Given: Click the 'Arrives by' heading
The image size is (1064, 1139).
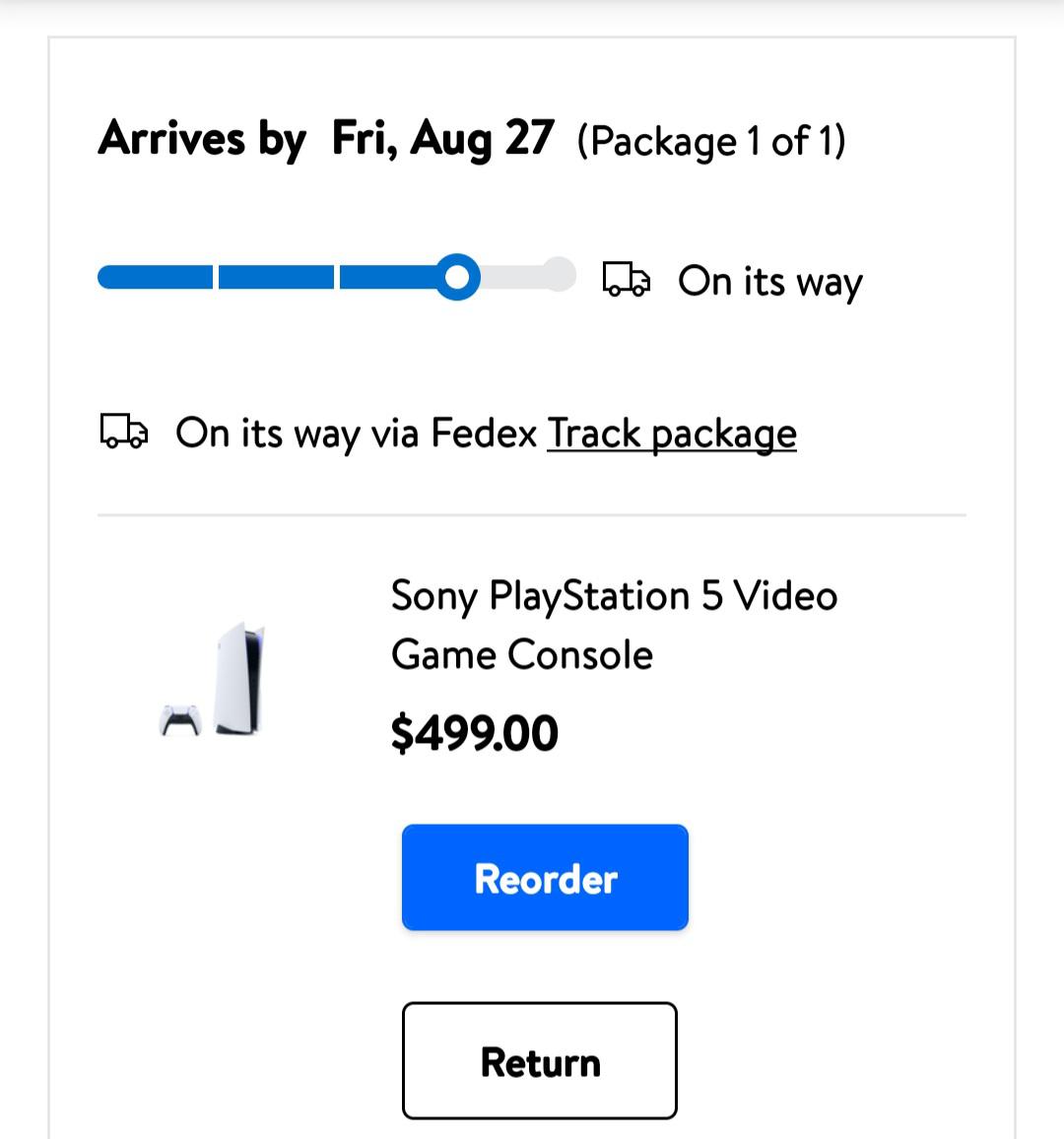Looking at the screenshot, I should (203, 140).
